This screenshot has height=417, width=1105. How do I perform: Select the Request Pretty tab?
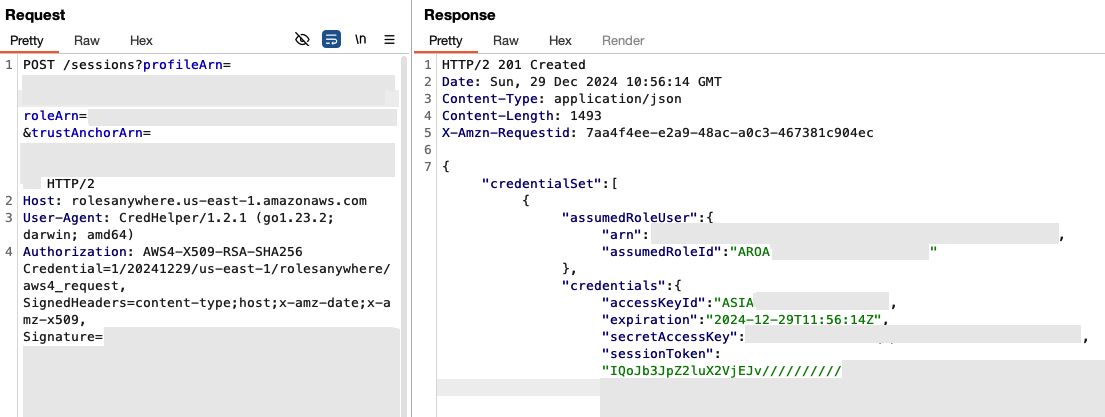click(x=27, y=41)
